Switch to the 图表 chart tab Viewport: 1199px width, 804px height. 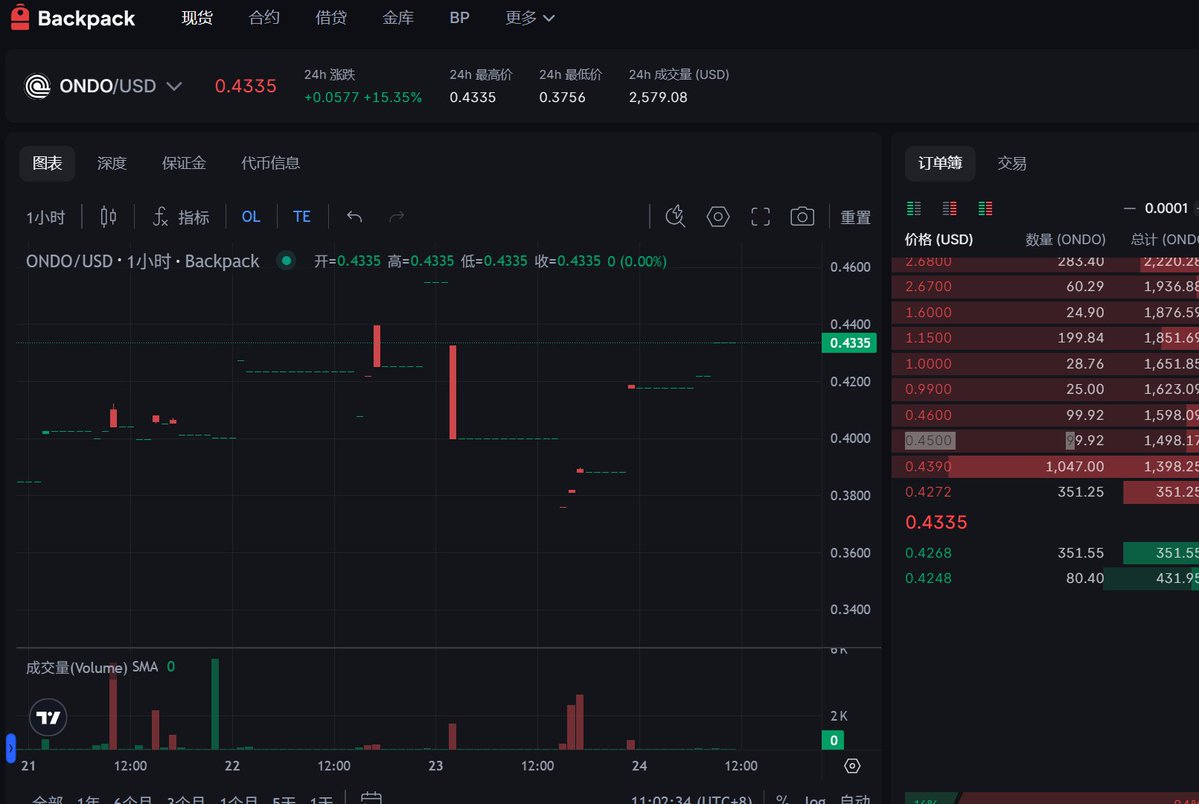coord(47,163)
